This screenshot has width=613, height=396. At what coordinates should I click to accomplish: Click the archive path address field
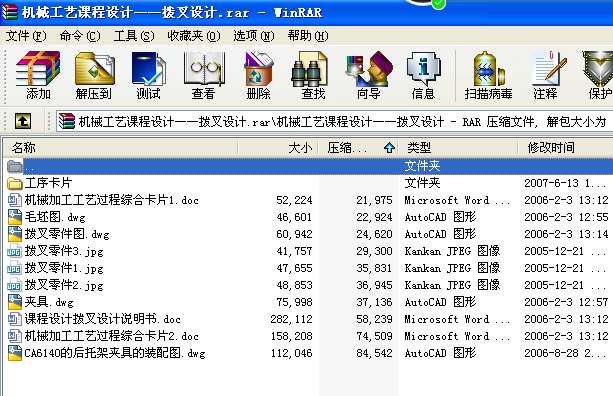click(334, 122)
